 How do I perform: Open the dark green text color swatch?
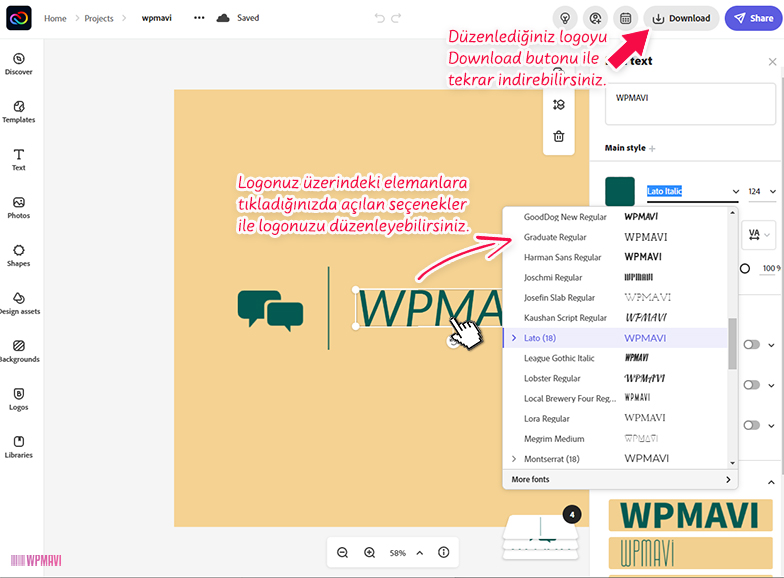point(620,192)
